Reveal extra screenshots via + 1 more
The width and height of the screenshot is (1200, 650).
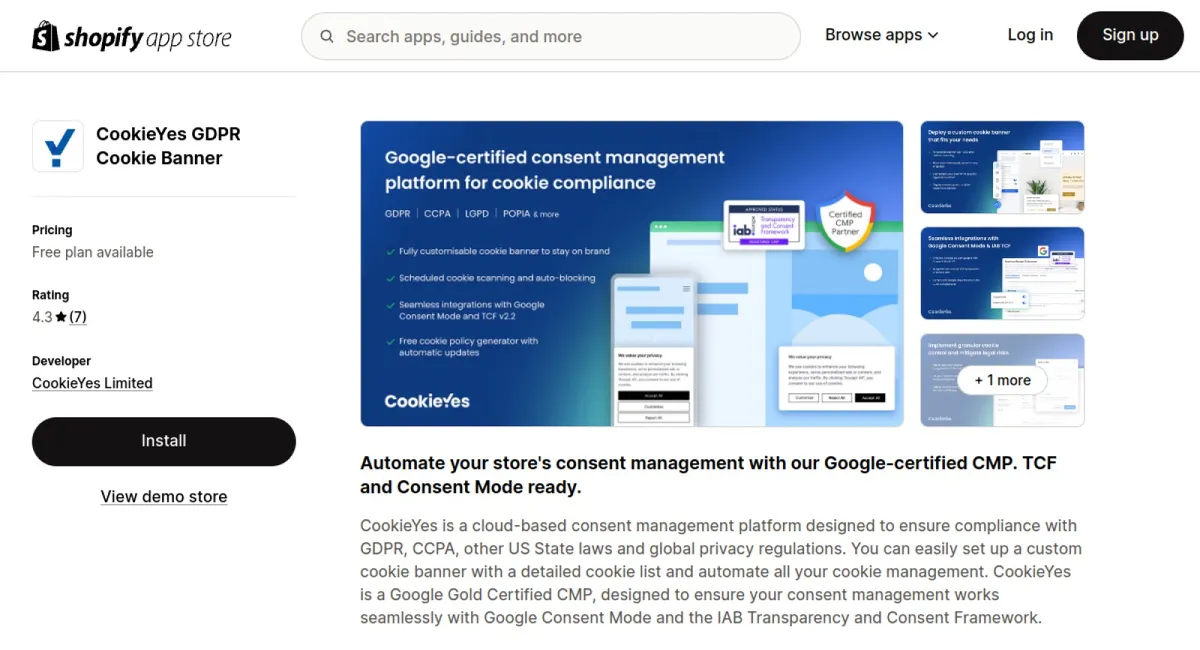[1002, 380]
